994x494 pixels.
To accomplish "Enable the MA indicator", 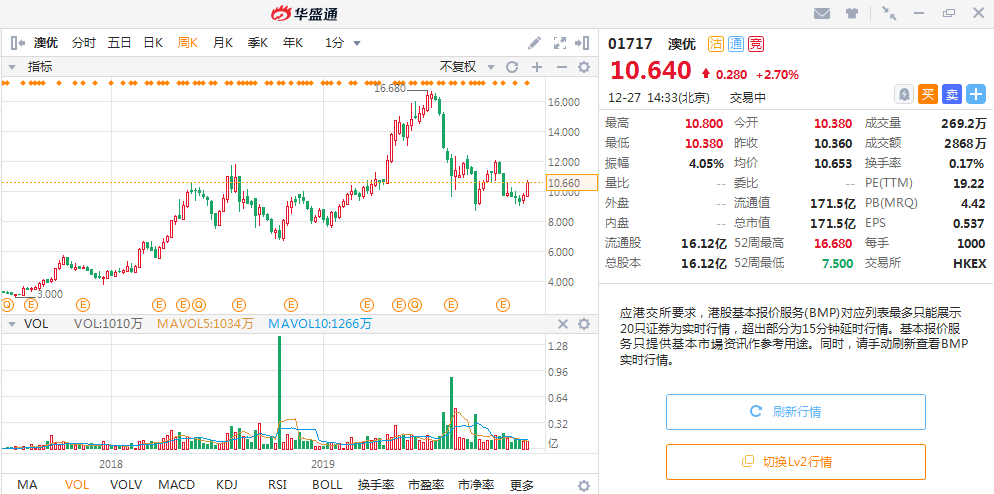I will click(27, 485).
